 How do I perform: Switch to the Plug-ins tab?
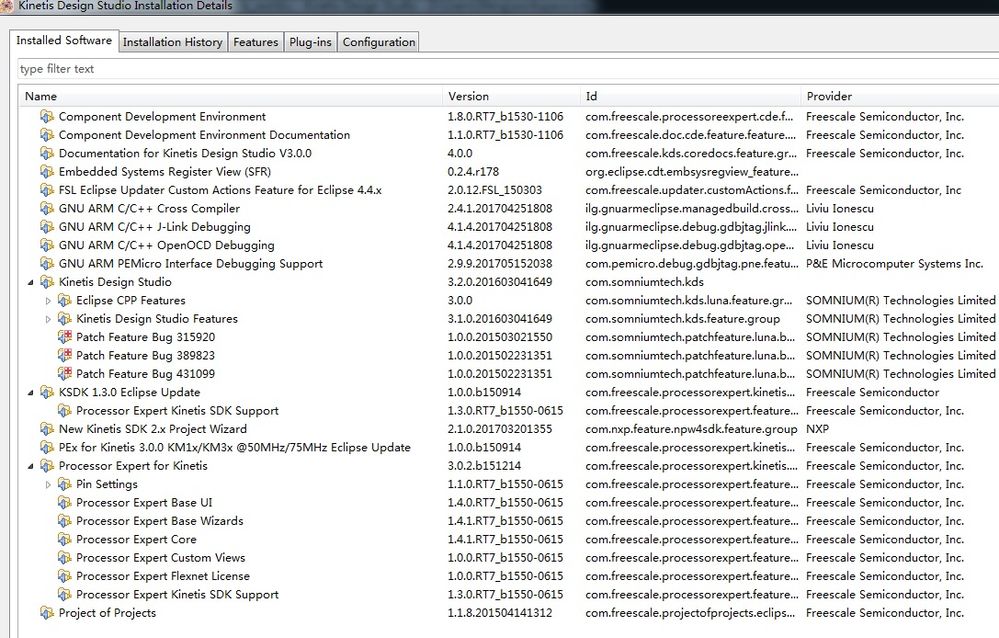[x=310, y=42]
